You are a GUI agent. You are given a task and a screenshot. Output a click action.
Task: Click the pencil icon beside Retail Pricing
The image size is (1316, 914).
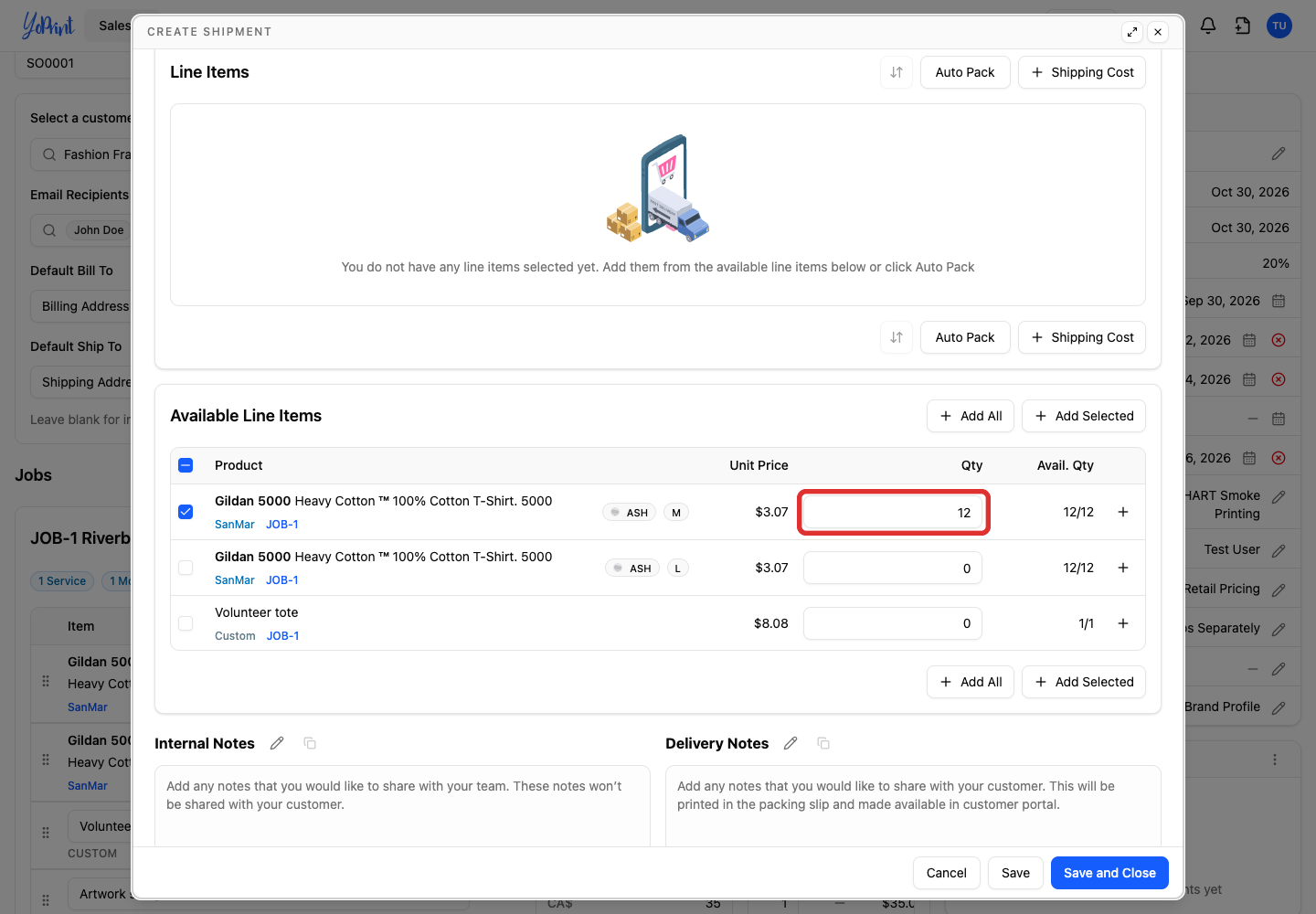pos(1279,590)
